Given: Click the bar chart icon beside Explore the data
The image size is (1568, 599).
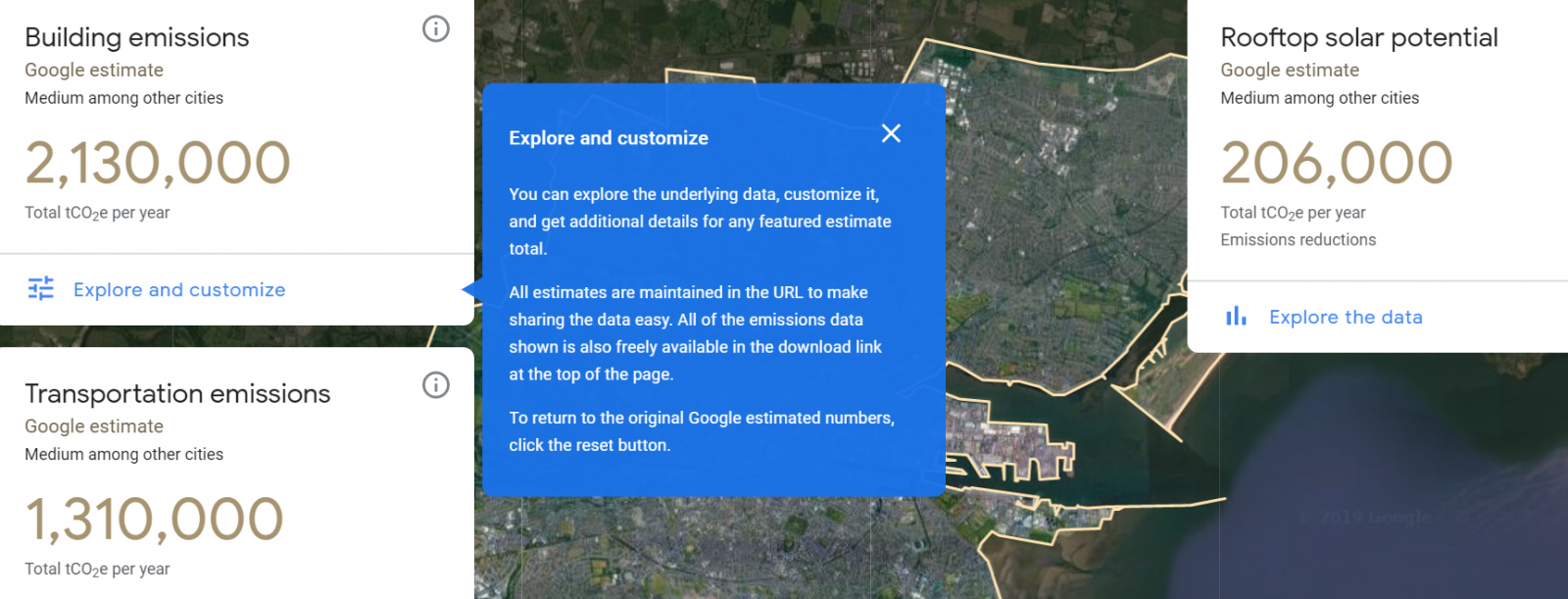Looking at the screenshot, I should (x=1237, y=316).
